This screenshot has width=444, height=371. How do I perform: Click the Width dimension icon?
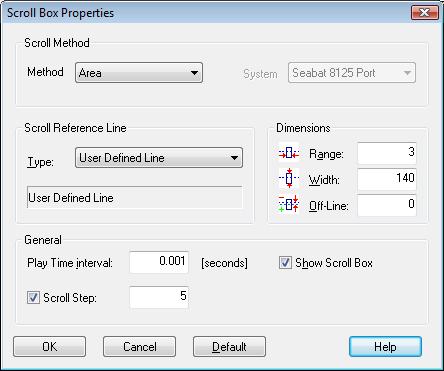pos(289,178)
